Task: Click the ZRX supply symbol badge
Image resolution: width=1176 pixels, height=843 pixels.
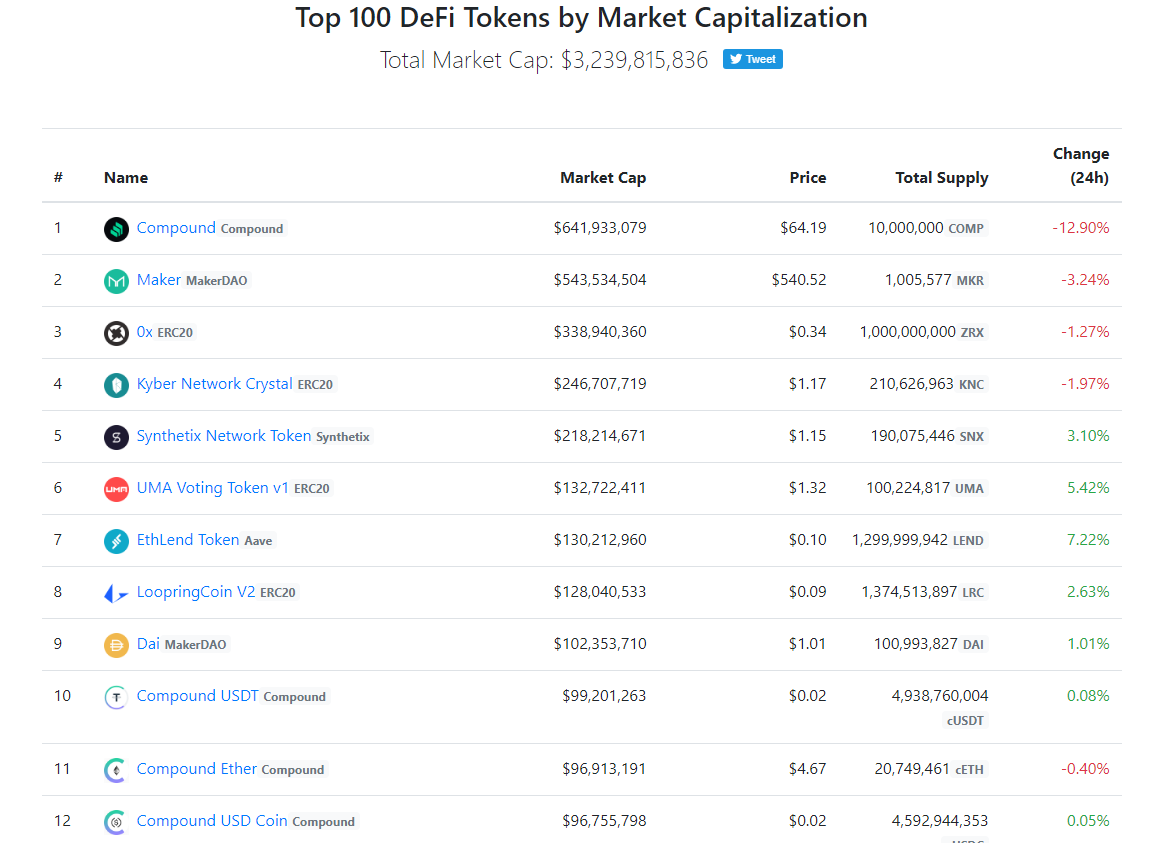Action: 972,332
